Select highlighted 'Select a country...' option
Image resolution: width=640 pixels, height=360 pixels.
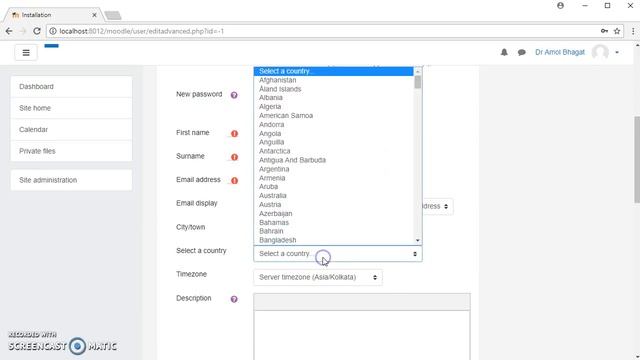333,71
